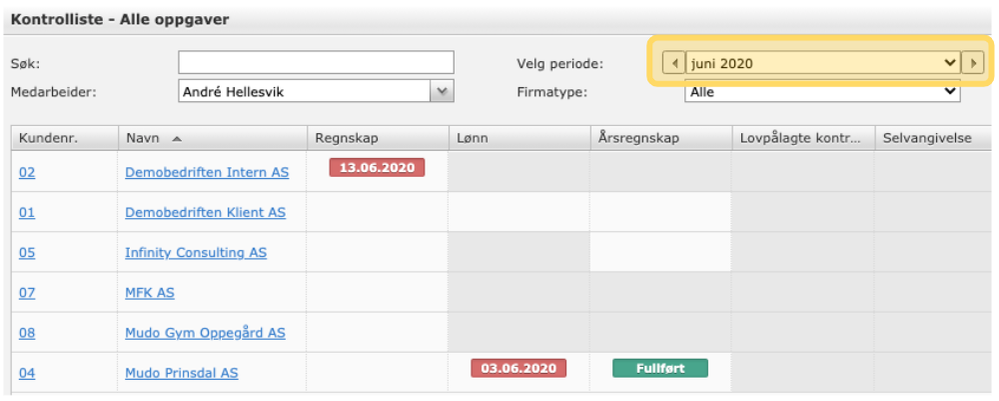Open Mudo Gym Oppegård AS
999x401 pixels.
click(205, 333)
